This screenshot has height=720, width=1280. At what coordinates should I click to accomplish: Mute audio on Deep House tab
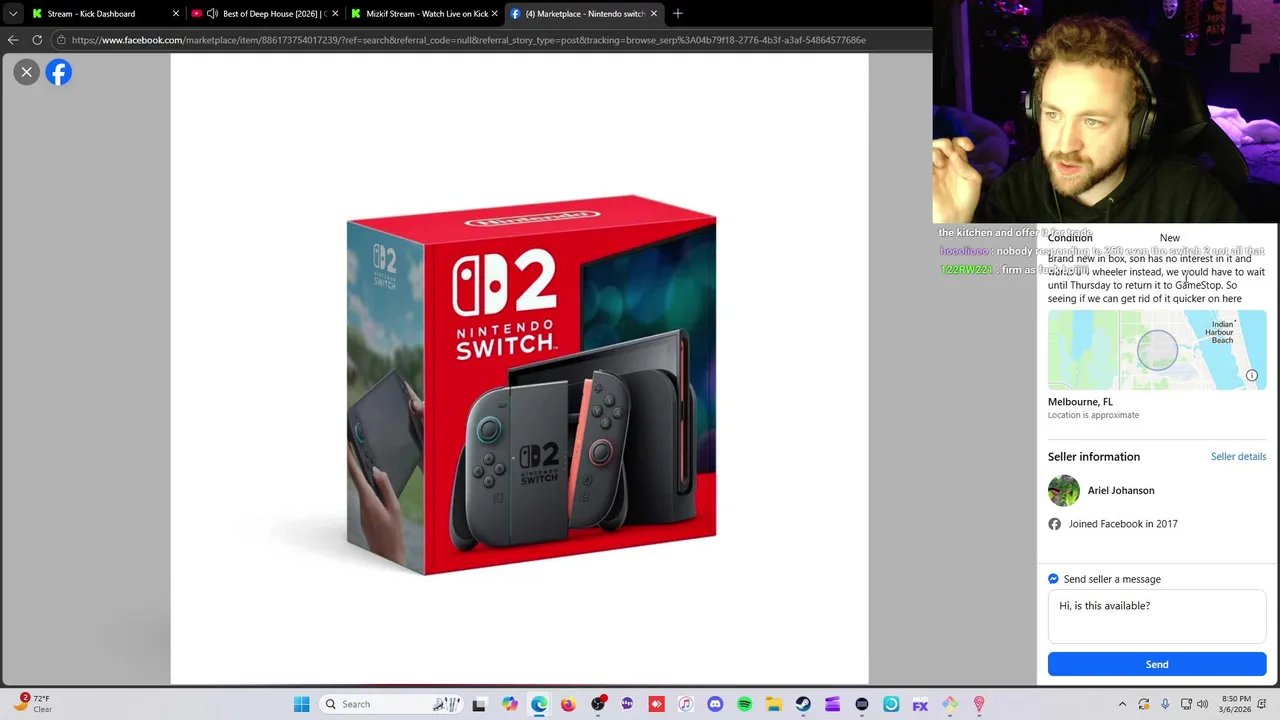click(x=213, y=14)
